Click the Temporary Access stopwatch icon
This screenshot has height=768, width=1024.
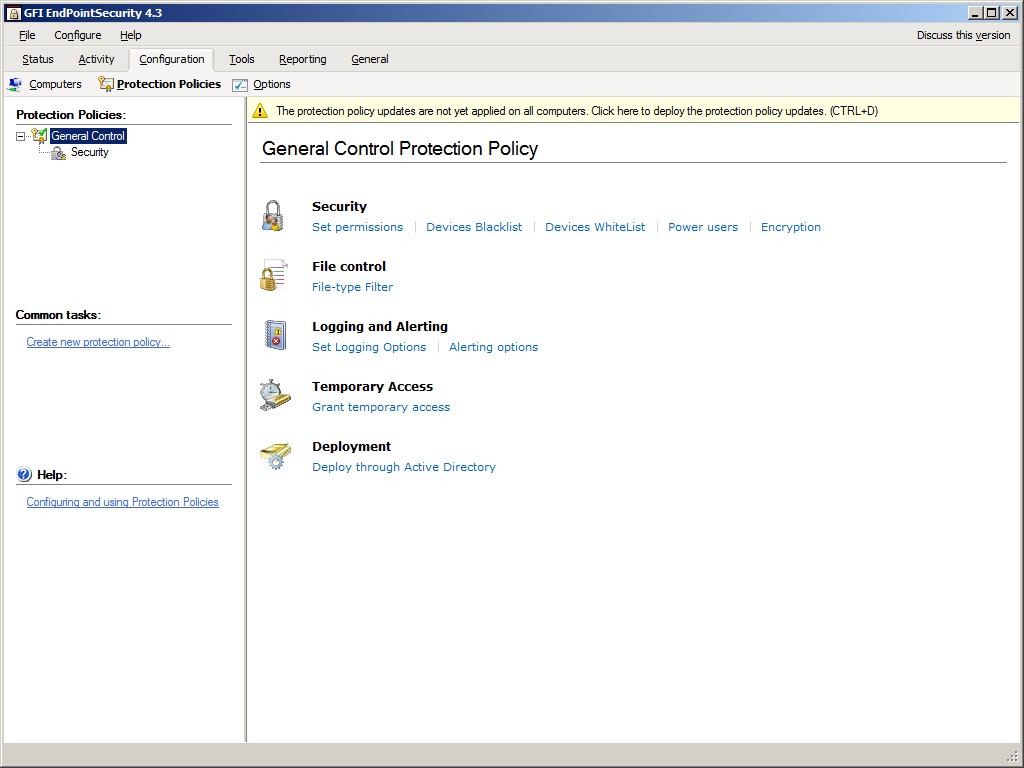(274, 395)
